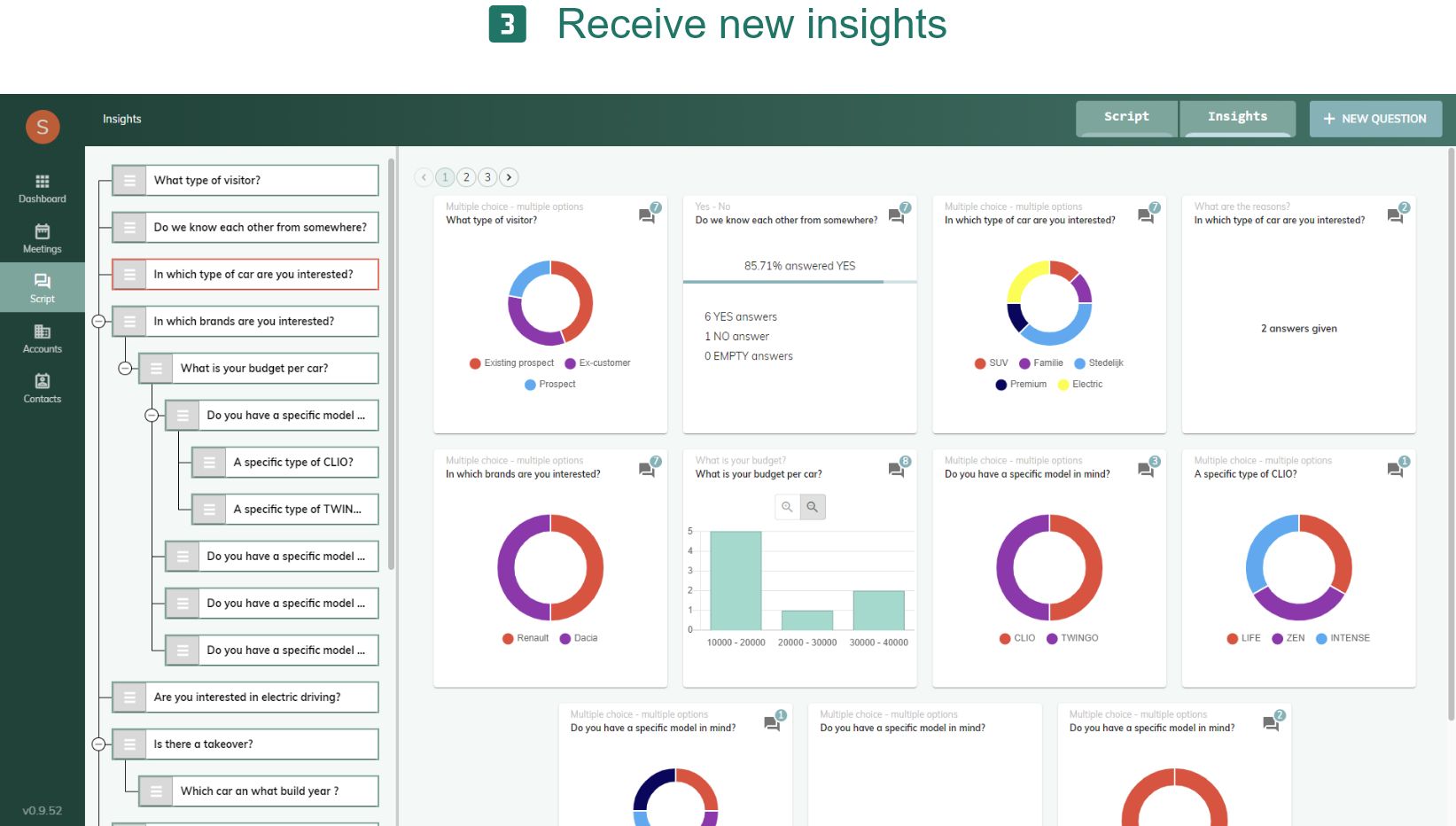
Task: Go to page 2 of insights
Action: coord(466,177)
